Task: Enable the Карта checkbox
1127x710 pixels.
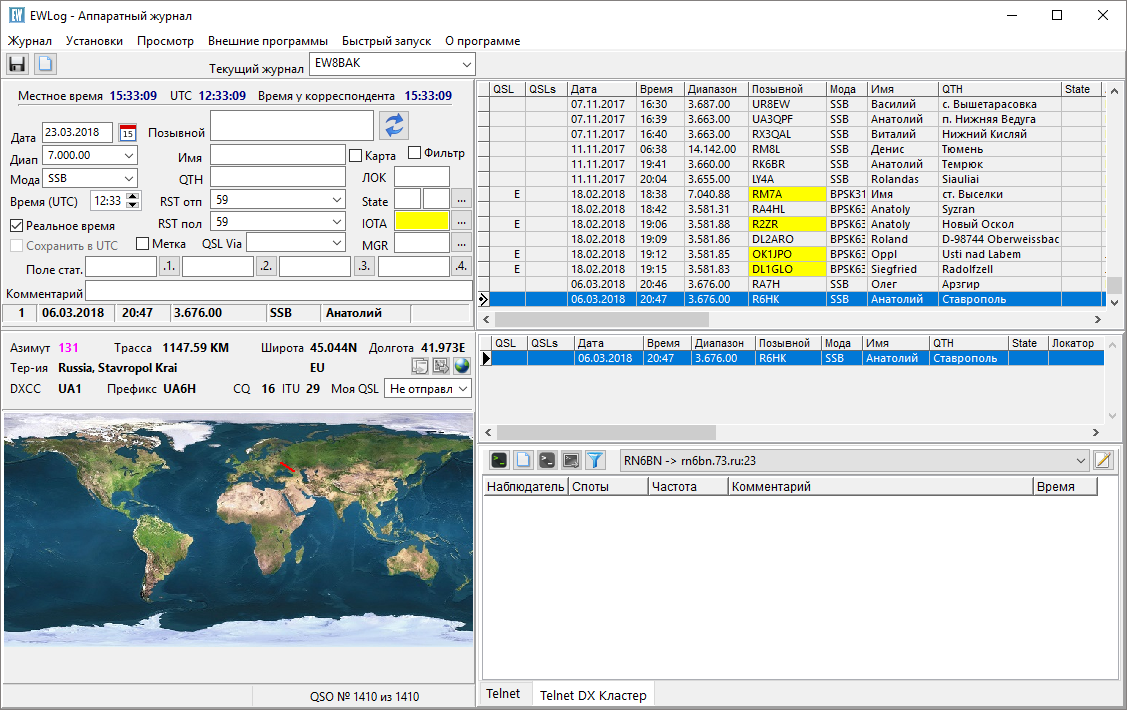Action: (x=355, y=156)
